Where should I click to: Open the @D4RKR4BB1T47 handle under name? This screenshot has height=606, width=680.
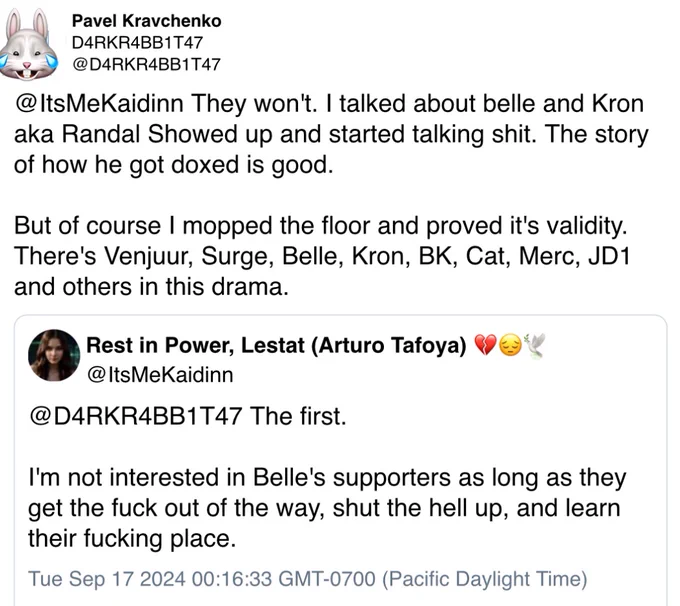click(147, 64)
